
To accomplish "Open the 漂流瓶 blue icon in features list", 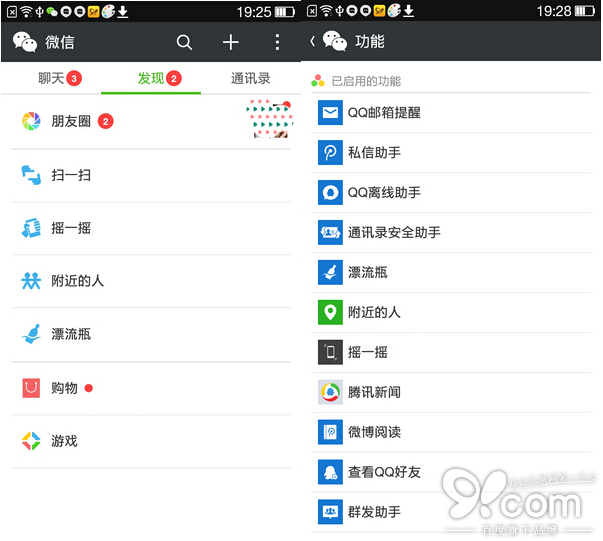I will pyautogui.click(x=330, y=272).
